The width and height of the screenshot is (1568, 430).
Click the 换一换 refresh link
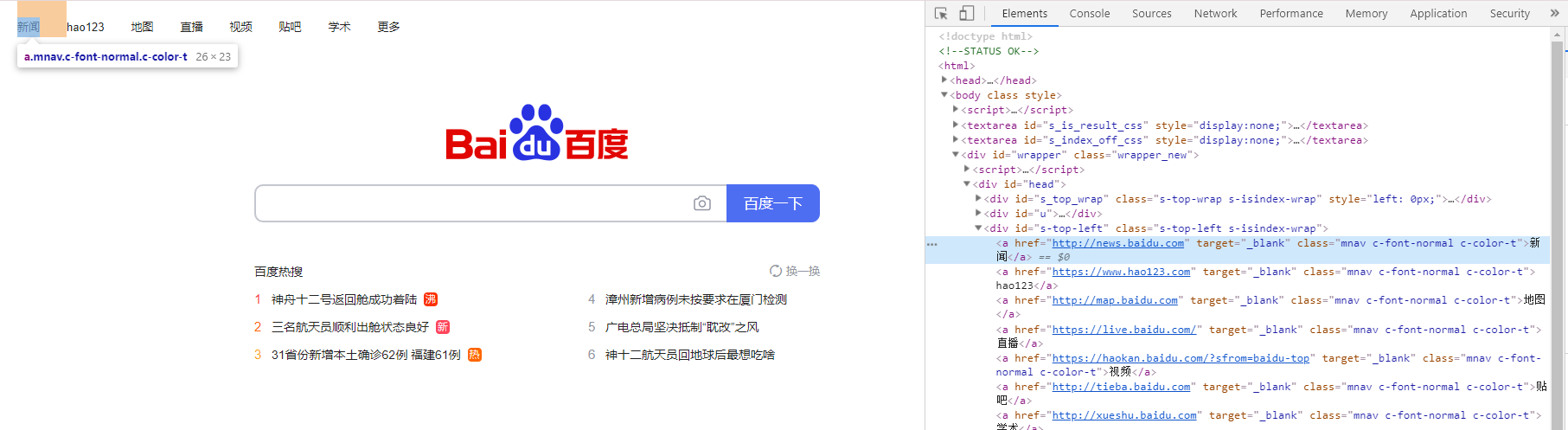tap(803, 271)
